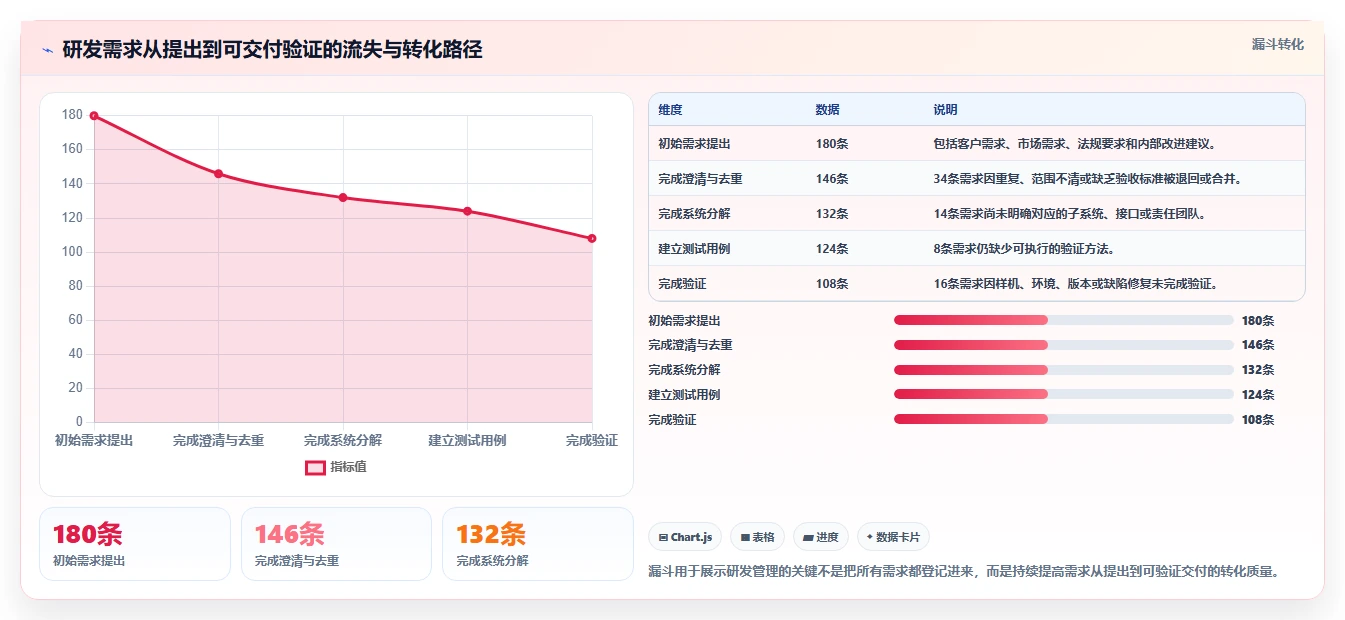Click the 180条 card for 初始需求提出
This screenshot has height=620, width=1345.
pos(135,544)
